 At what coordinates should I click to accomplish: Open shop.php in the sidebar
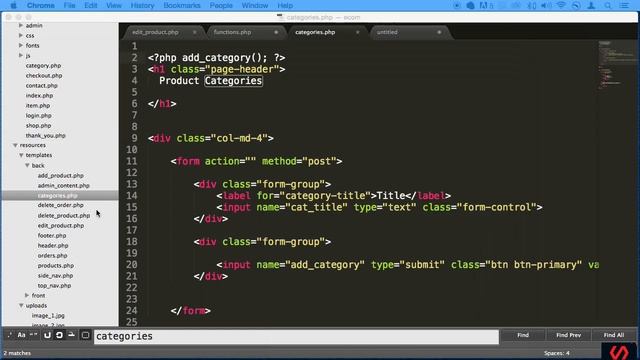point(38,126)
